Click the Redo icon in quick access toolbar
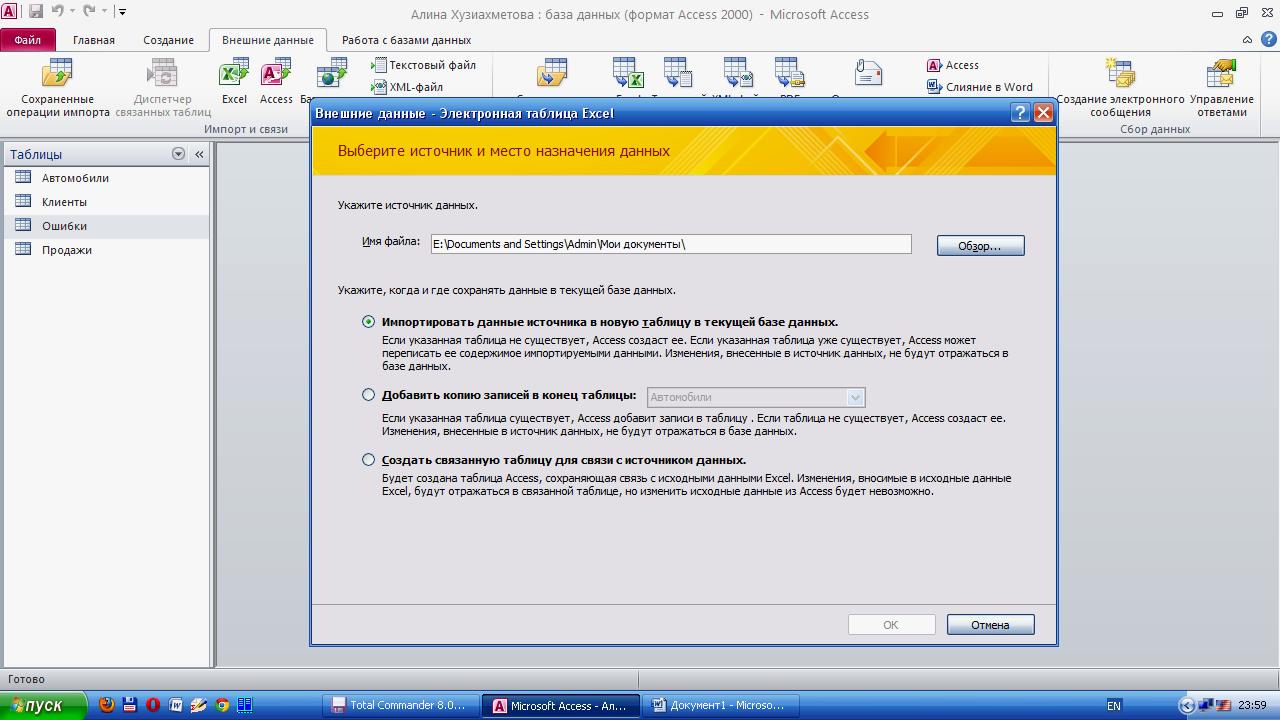Viewport: 1280px width, 720px height. click(89, 12)
